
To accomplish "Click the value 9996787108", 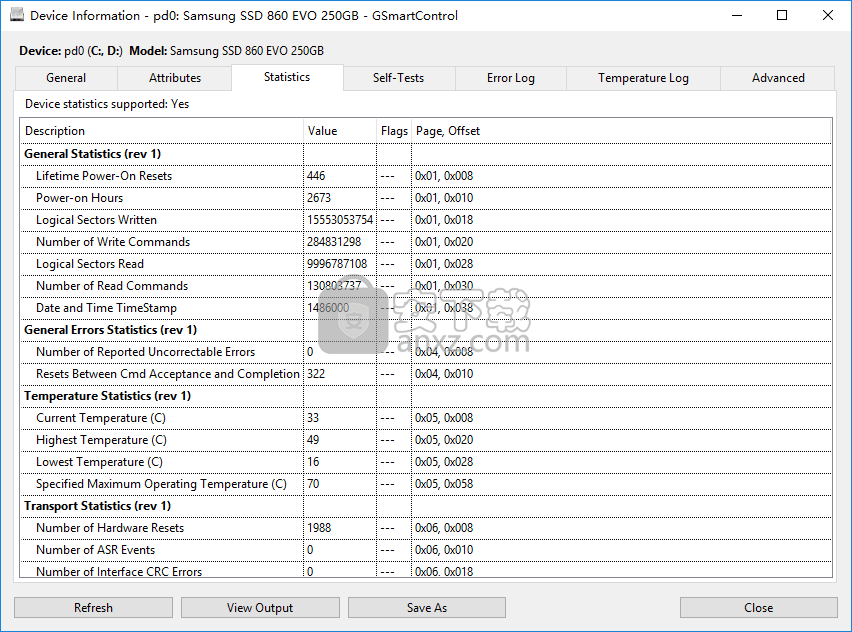I will coord(337,264).
